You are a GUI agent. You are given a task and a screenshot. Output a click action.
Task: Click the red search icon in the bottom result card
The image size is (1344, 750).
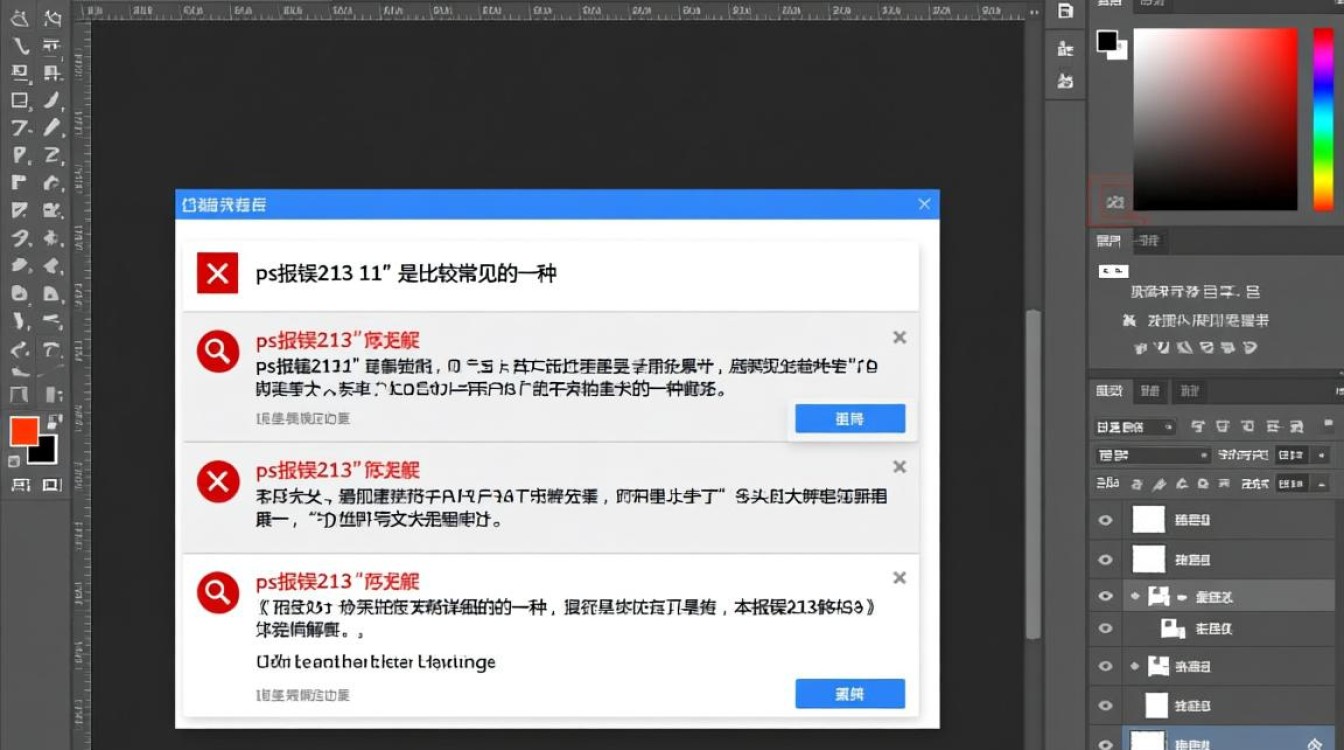coord(217,592)
